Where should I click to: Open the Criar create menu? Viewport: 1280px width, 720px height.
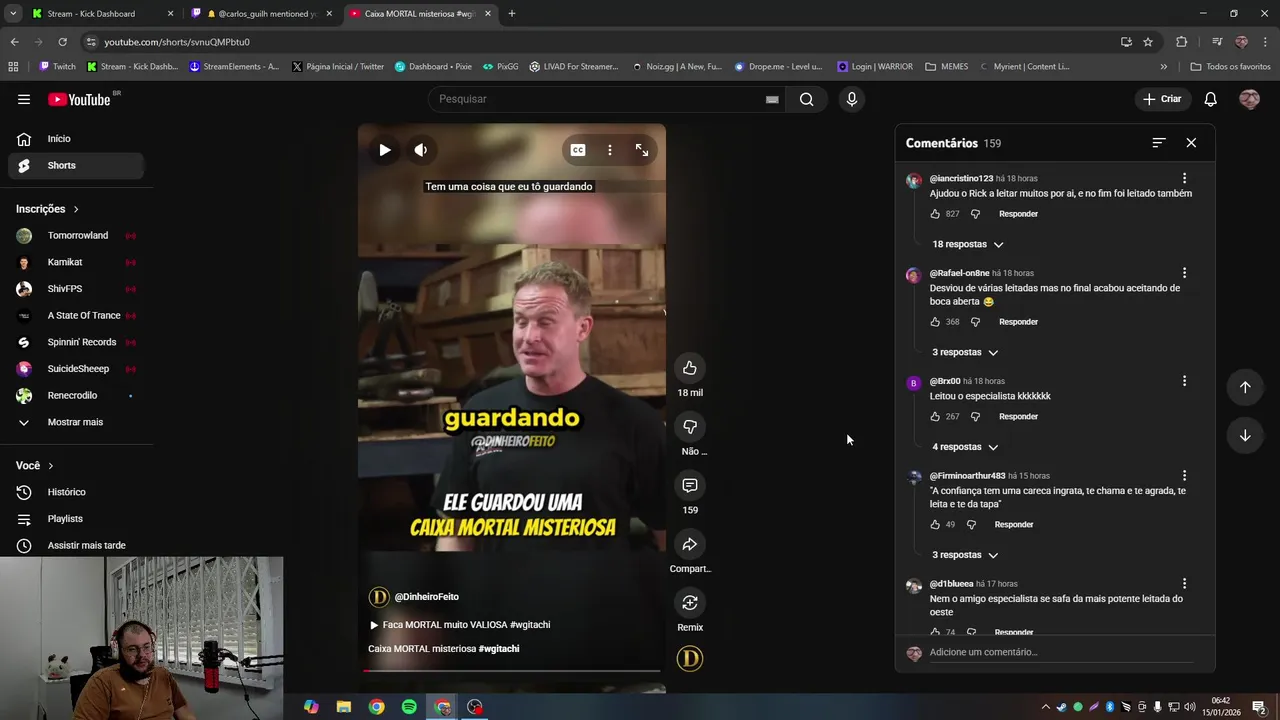tap(1163, 99)
